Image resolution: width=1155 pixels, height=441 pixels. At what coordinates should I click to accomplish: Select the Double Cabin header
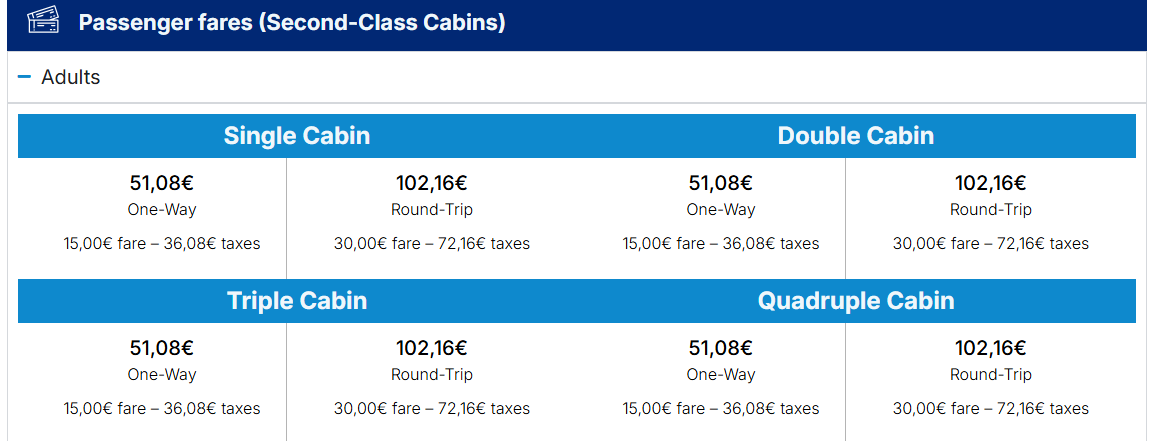(x=856, y=136)
